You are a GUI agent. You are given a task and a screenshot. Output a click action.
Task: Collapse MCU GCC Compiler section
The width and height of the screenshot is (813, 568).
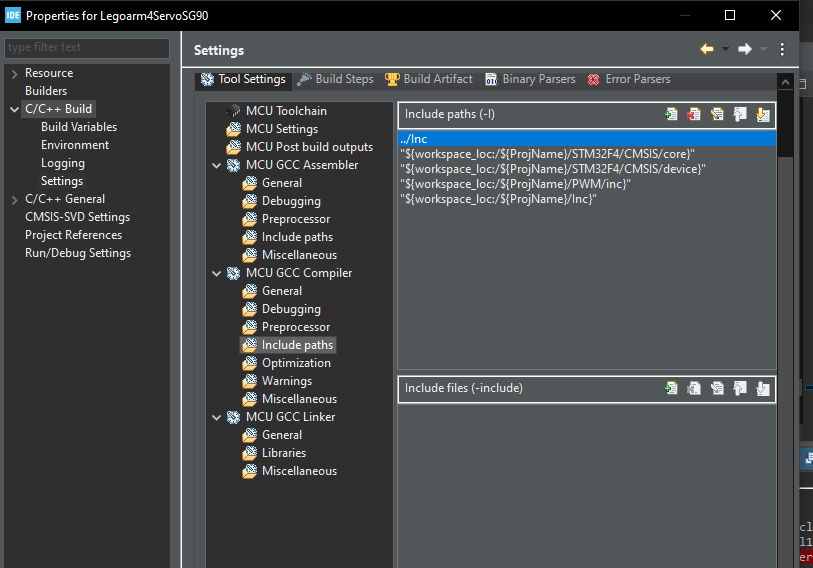[x=217, y=273]
